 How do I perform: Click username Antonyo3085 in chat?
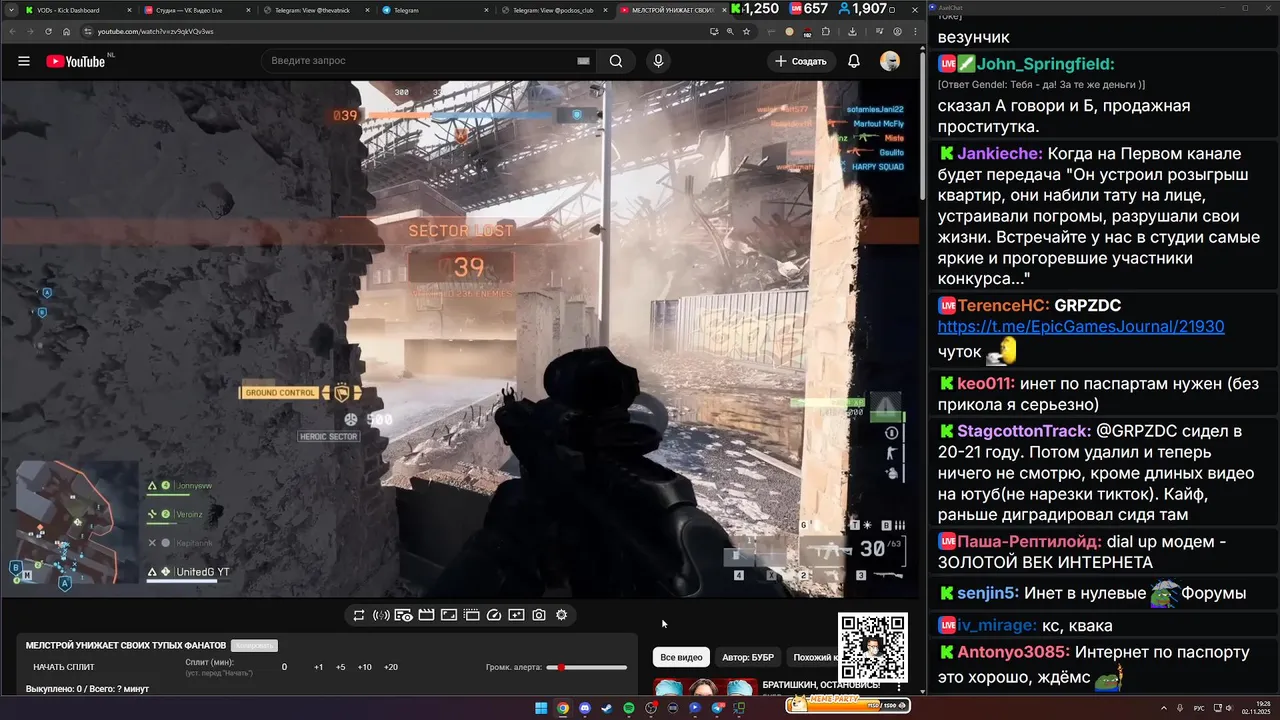click(x=1013, y=652)
